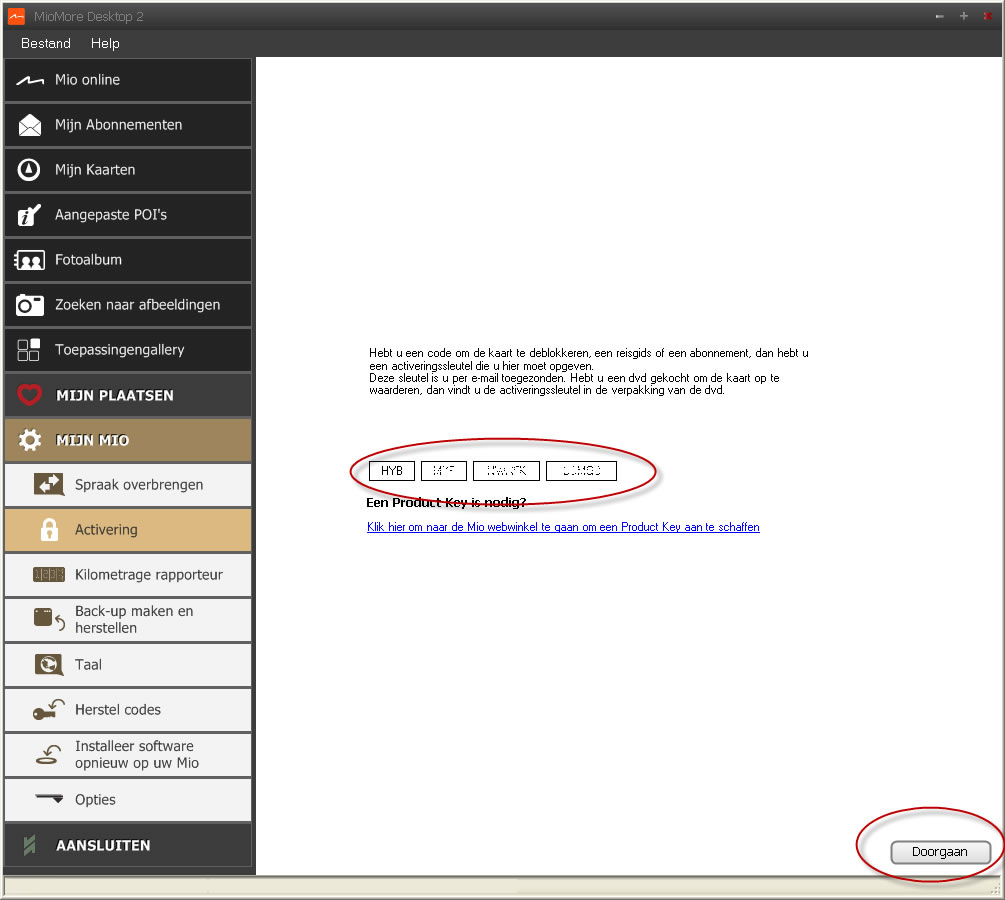1005x900 pixels.
Task: Click the Toepassingengallery grid icon
Action: pos(29,350)
